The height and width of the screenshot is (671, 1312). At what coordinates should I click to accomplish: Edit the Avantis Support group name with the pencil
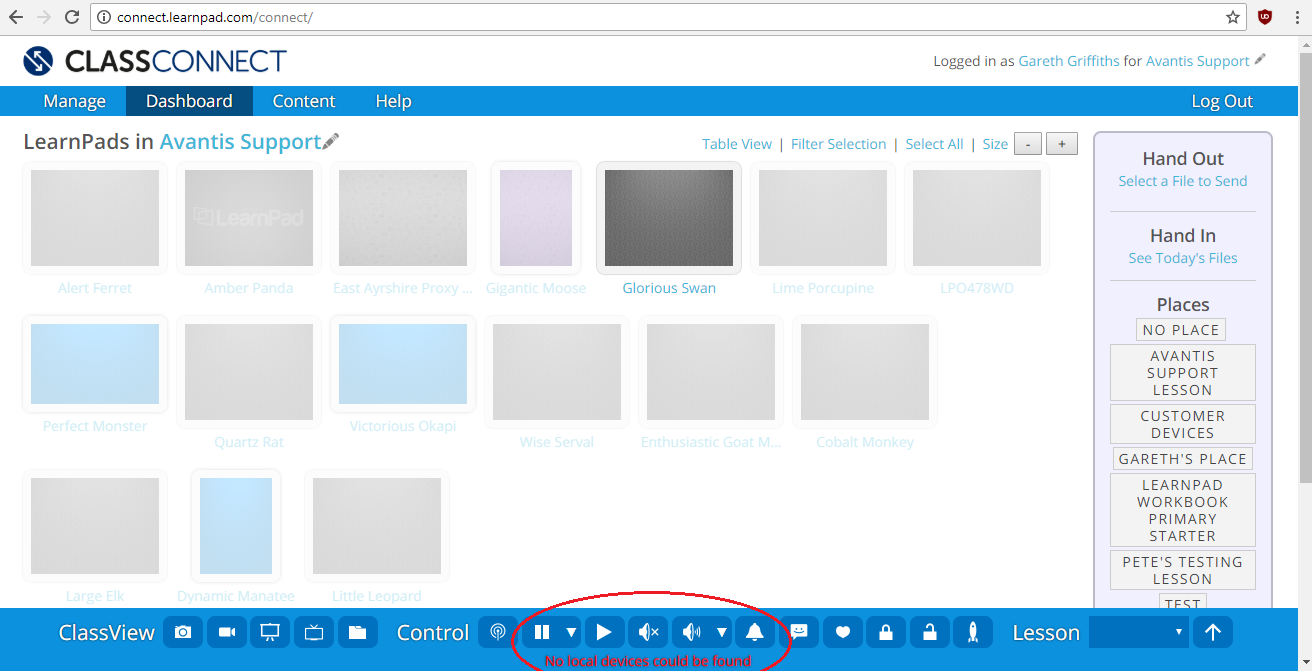[x=331, y=141]
